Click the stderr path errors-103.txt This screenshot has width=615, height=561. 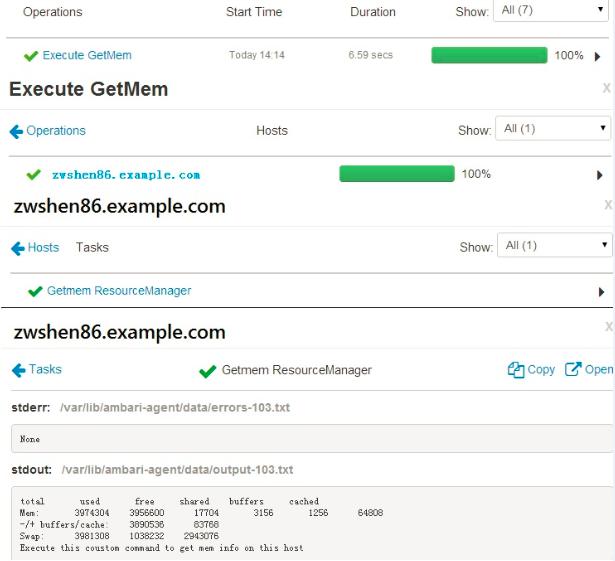coord(175,408)
